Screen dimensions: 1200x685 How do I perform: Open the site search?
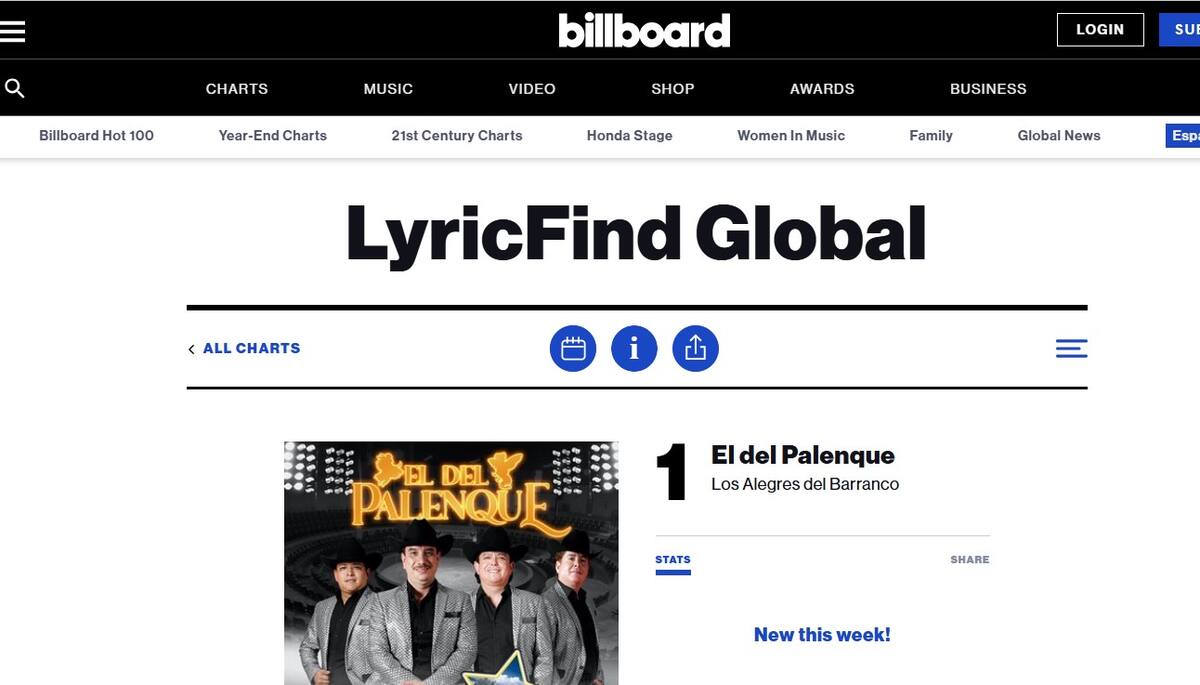14,88
